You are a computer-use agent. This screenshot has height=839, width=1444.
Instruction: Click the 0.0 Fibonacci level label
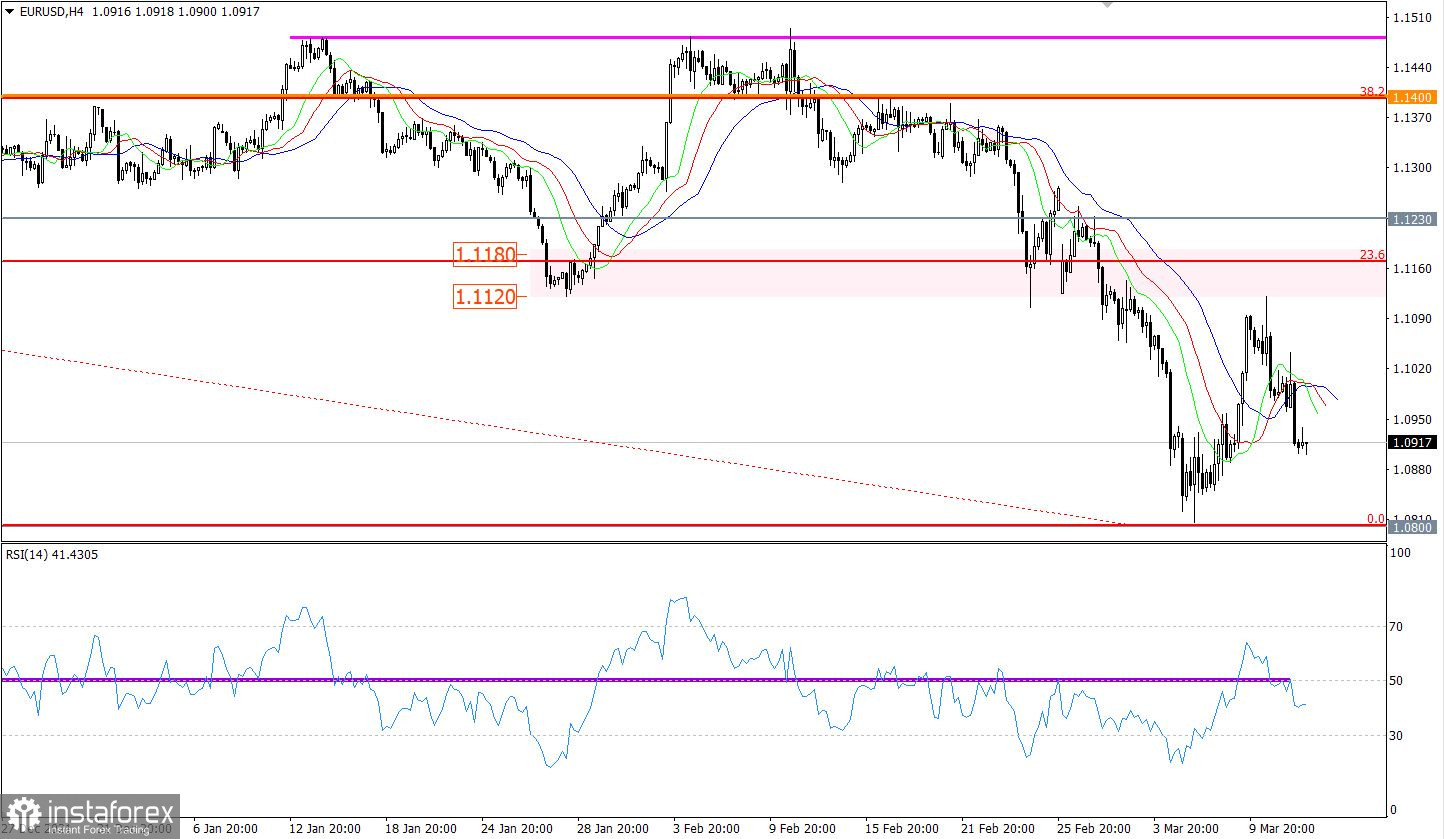(x=1376, y=519)
